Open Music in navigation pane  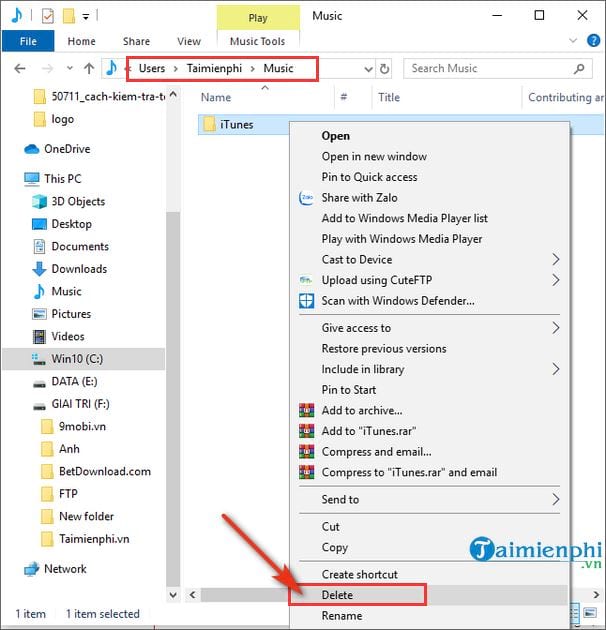57,291
